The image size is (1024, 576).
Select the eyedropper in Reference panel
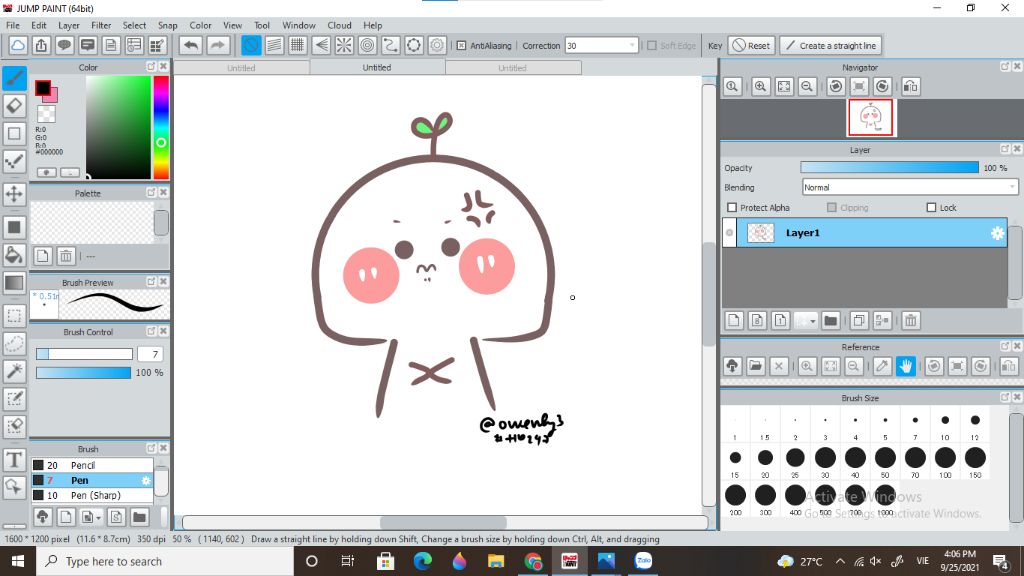pyautogui.click(x=882, y=366)
